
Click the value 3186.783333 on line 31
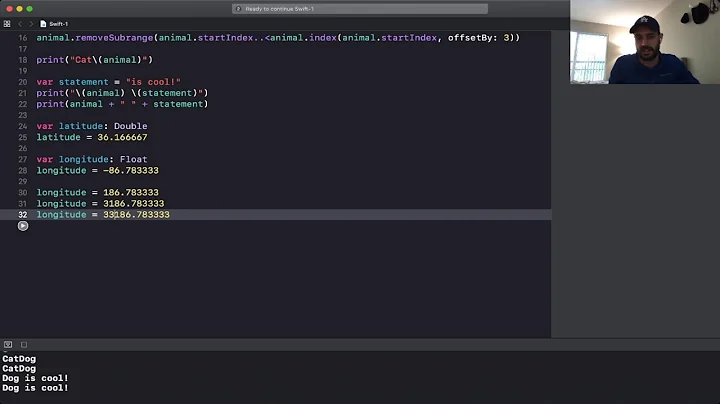[134, 204]
